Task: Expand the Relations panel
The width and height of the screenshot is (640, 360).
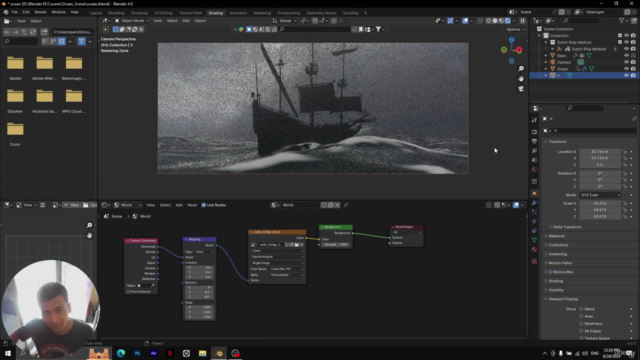Action: pos(556,236)
